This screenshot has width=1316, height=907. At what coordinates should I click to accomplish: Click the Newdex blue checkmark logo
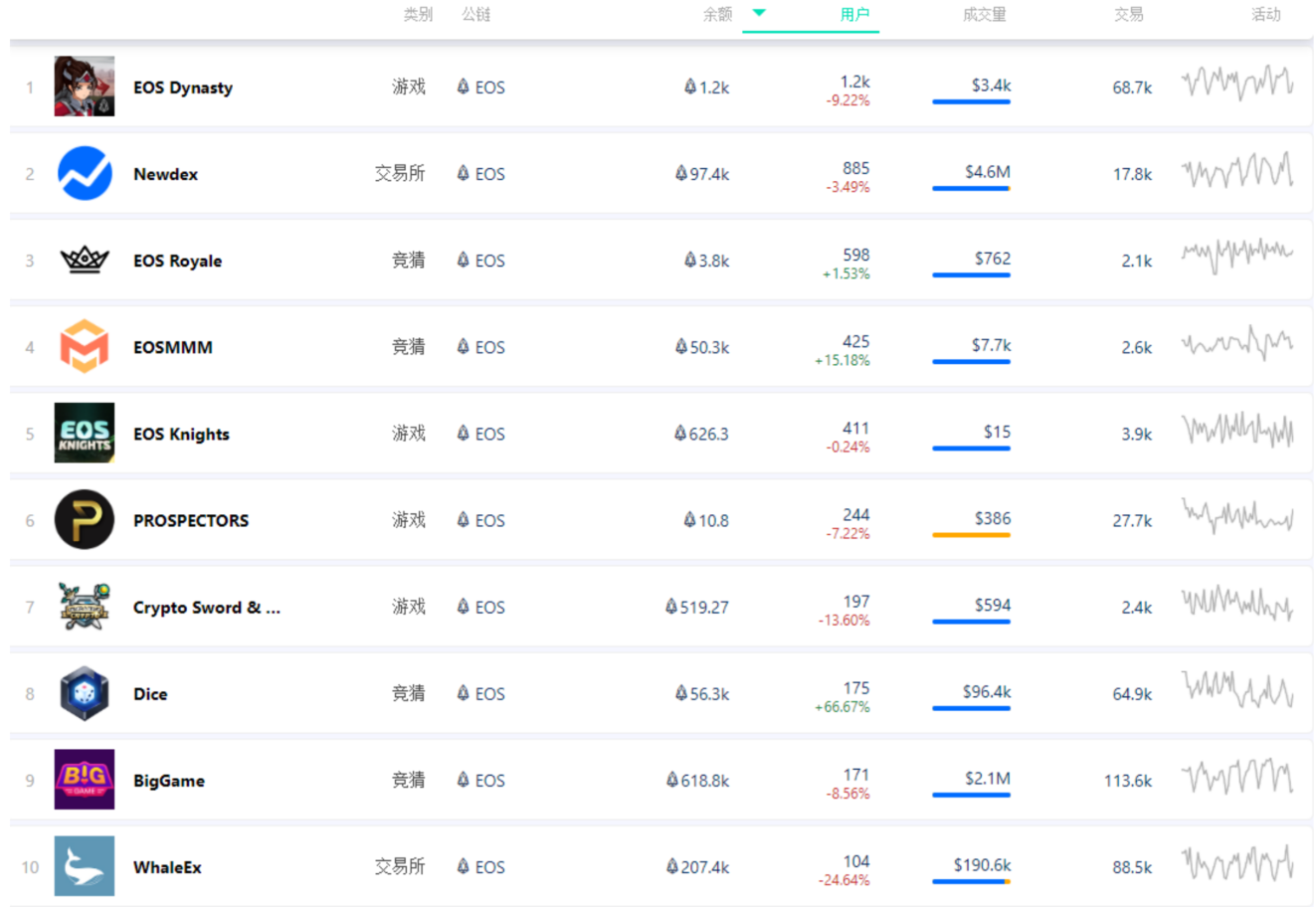[85, 173]
